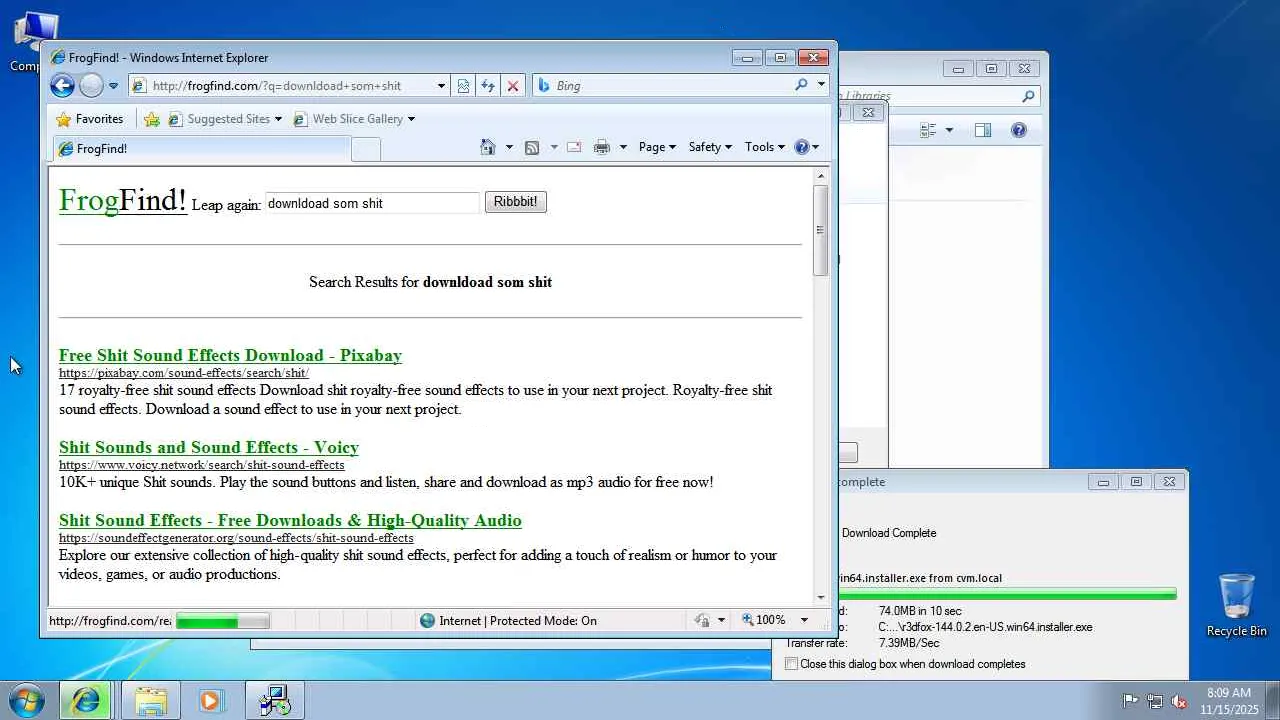Screen dimensions: 1280x720
Task: Click the Explorer help question mark icon
Action: coord(1019,130)
